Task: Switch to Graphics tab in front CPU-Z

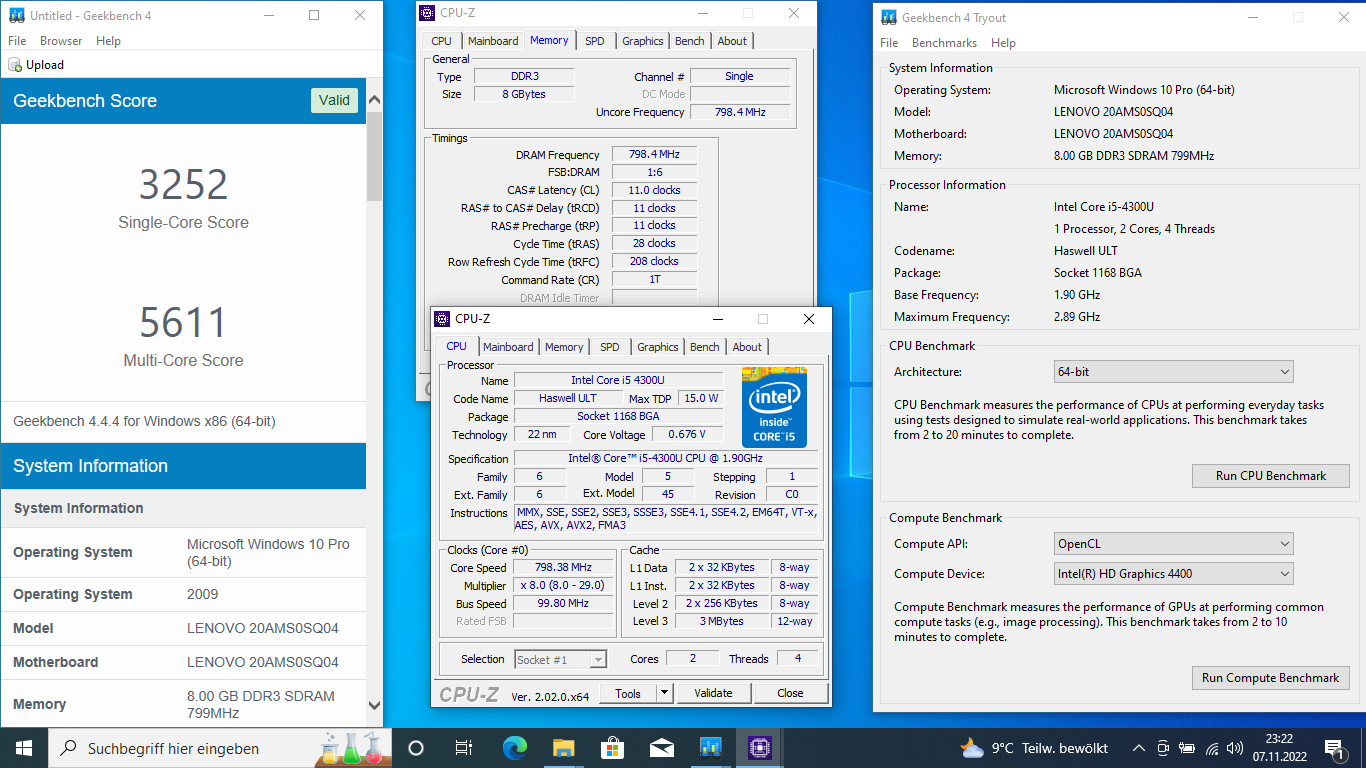Action: point(658,347)
